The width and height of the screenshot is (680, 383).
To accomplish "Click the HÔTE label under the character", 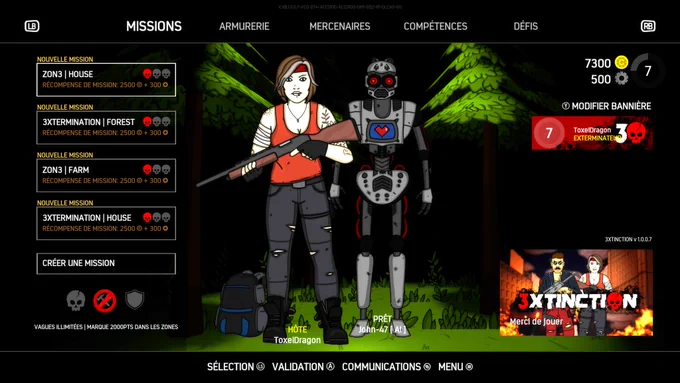I will 298,330.
